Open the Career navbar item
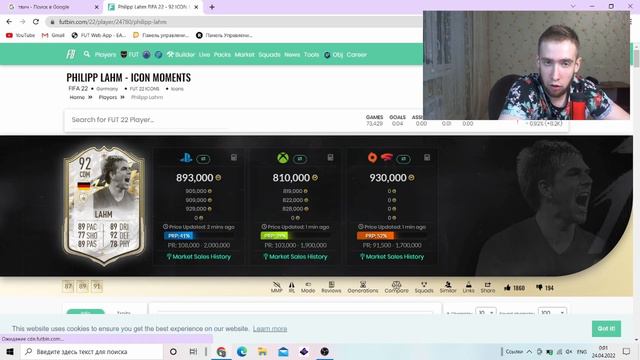640x360 pixels. click(356, 54)
